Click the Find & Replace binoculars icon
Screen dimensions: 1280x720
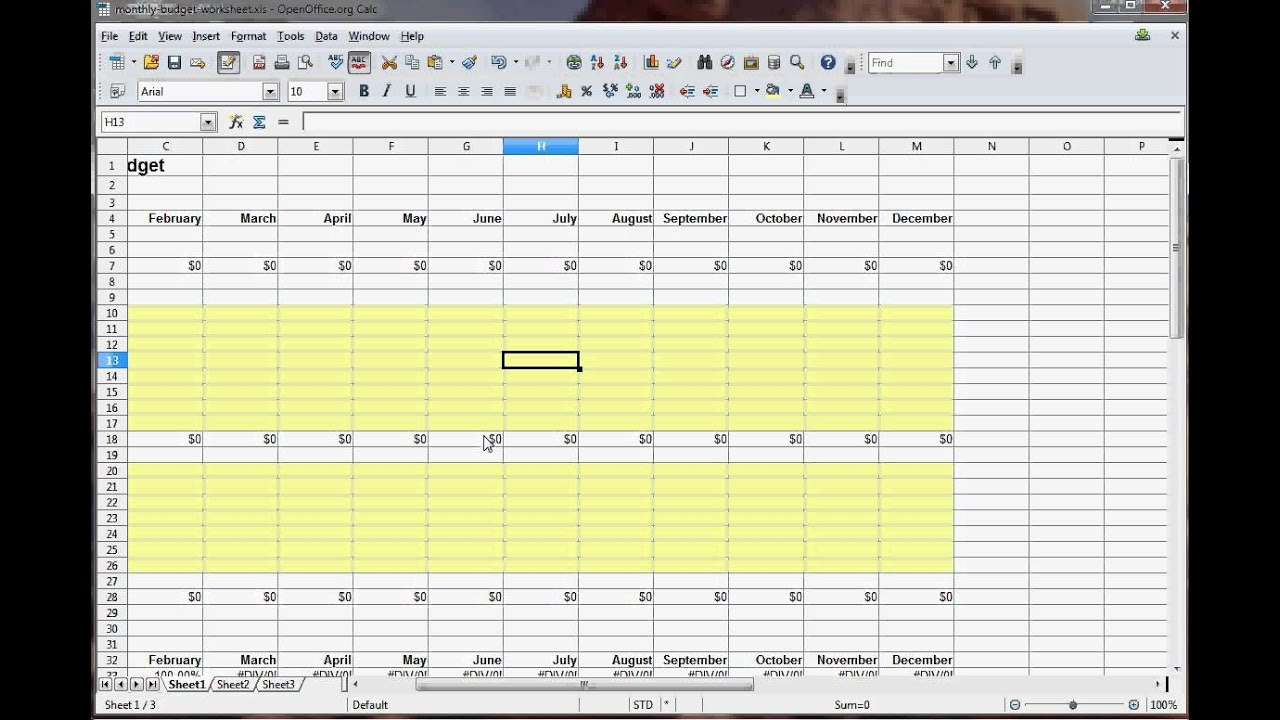(x=704, y=61)
